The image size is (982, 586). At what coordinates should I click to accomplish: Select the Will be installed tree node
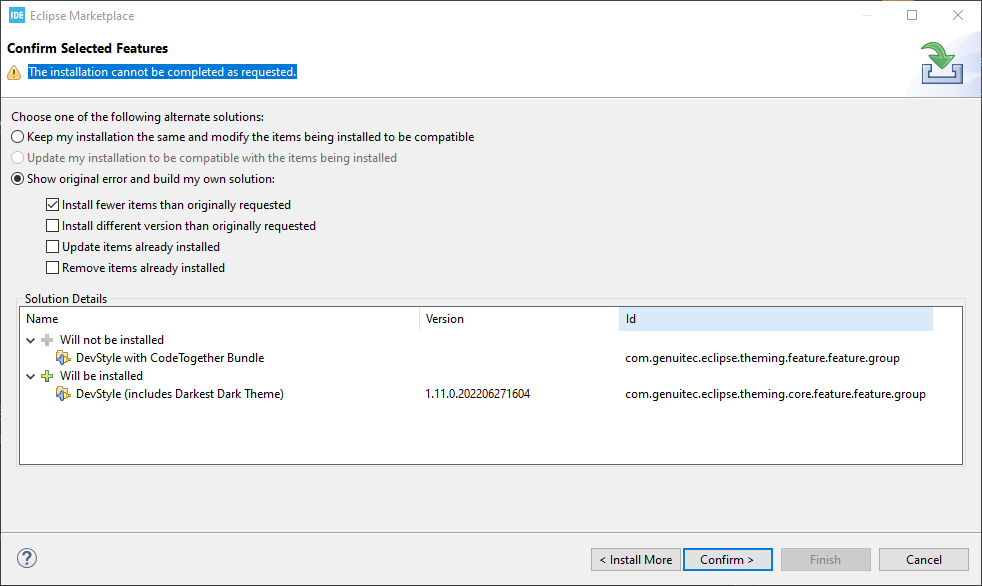[101, 376]
